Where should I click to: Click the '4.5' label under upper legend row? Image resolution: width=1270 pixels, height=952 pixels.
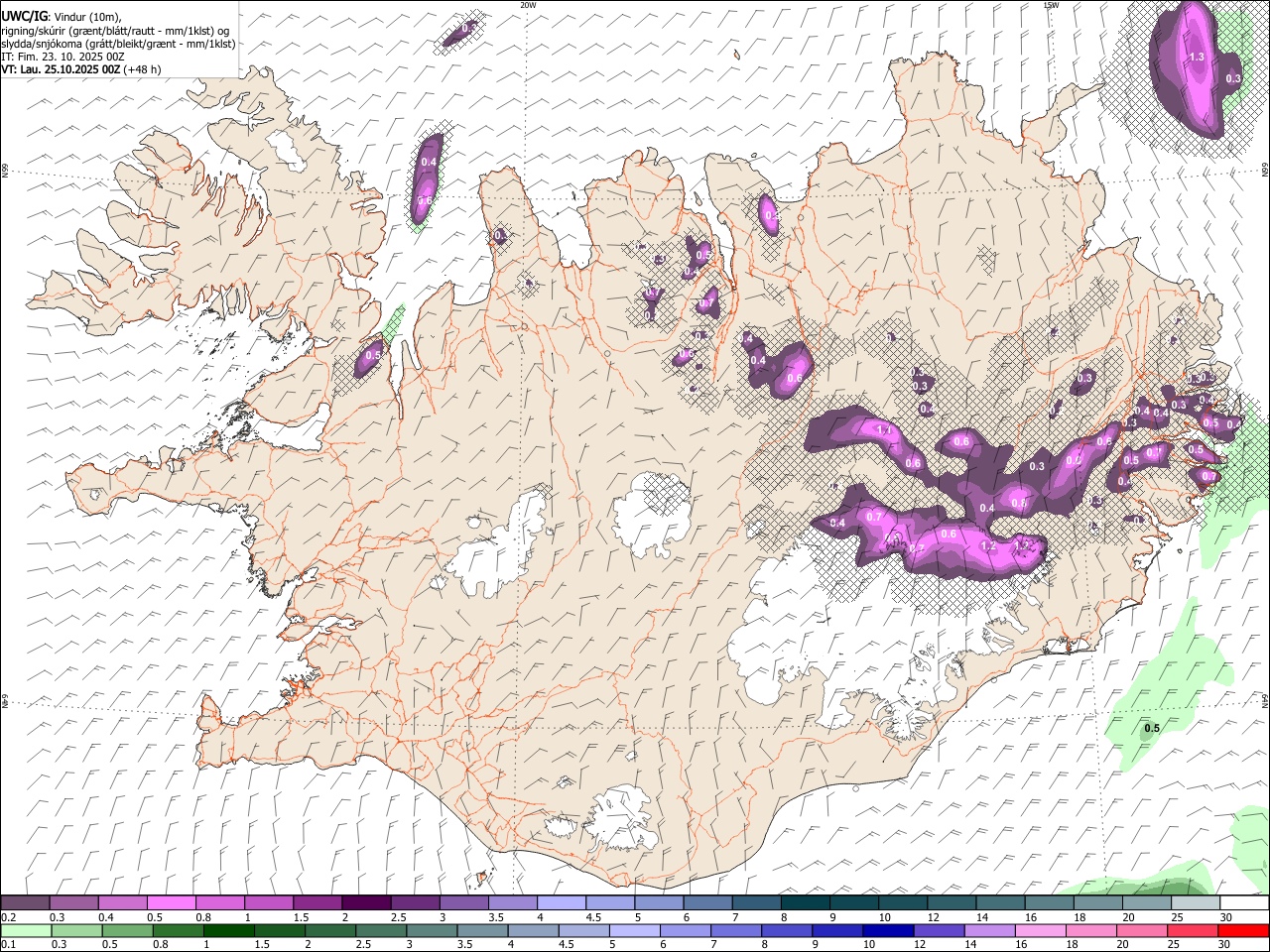(x=593, y=917)
